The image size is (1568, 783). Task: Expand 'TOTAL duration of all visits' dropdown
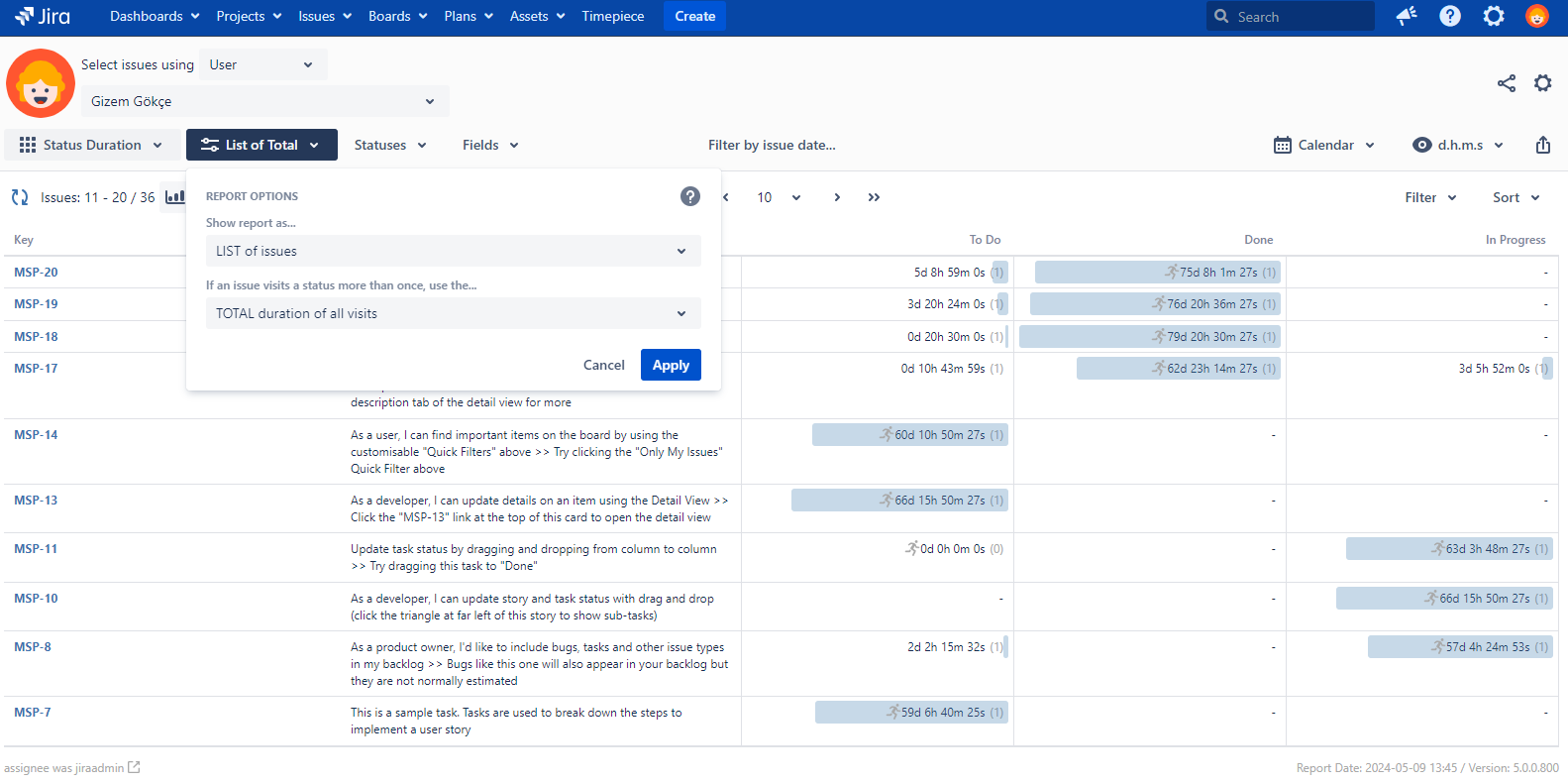pos(453,313)
